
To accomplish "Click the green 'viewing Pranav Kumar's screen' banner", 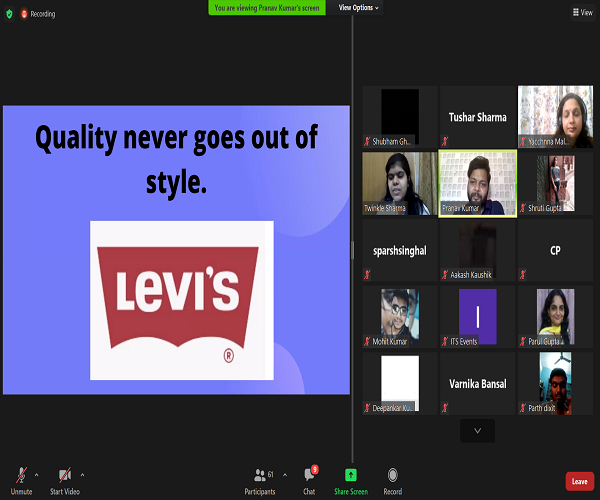I will pyautogui.click(x=267, y=8).
